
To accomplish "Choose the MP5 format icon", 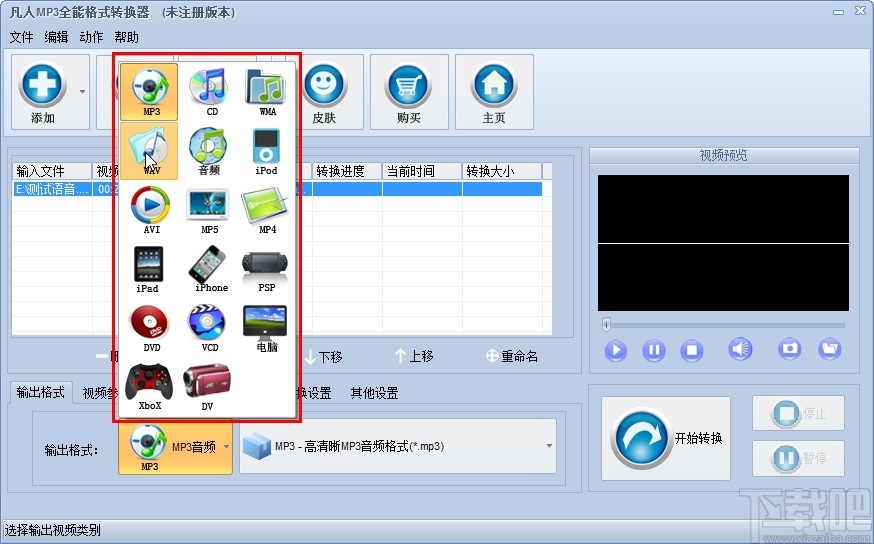I will point(208,210).
